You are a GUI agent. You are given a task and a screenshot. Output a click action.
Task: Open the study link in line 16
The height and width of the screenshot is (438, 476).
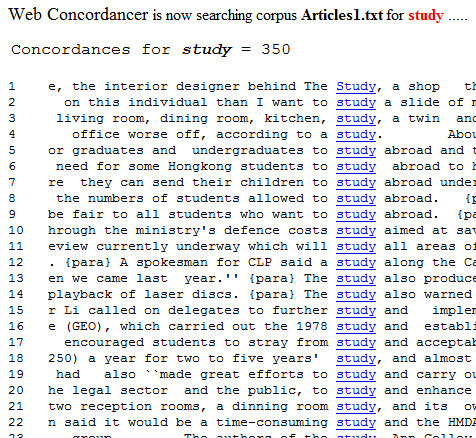pos(356,327)
